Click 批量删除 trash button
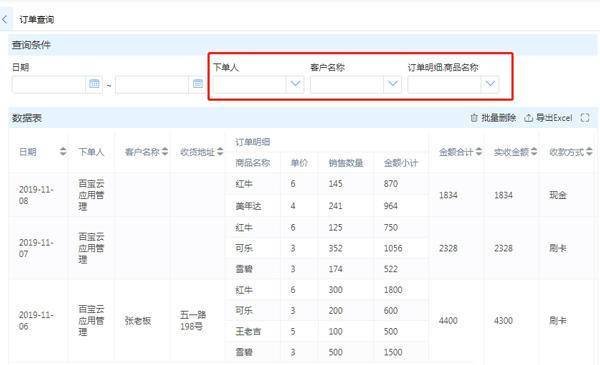This screenshot has width=600, height=365. tap(493, 118)
